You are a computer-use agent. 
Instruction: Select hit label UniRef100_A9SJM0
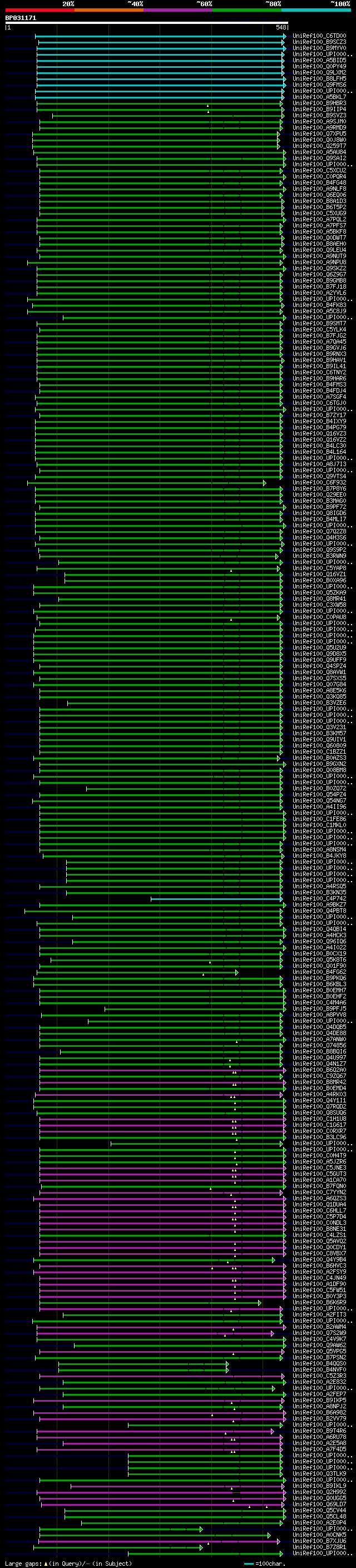point(319,122)
